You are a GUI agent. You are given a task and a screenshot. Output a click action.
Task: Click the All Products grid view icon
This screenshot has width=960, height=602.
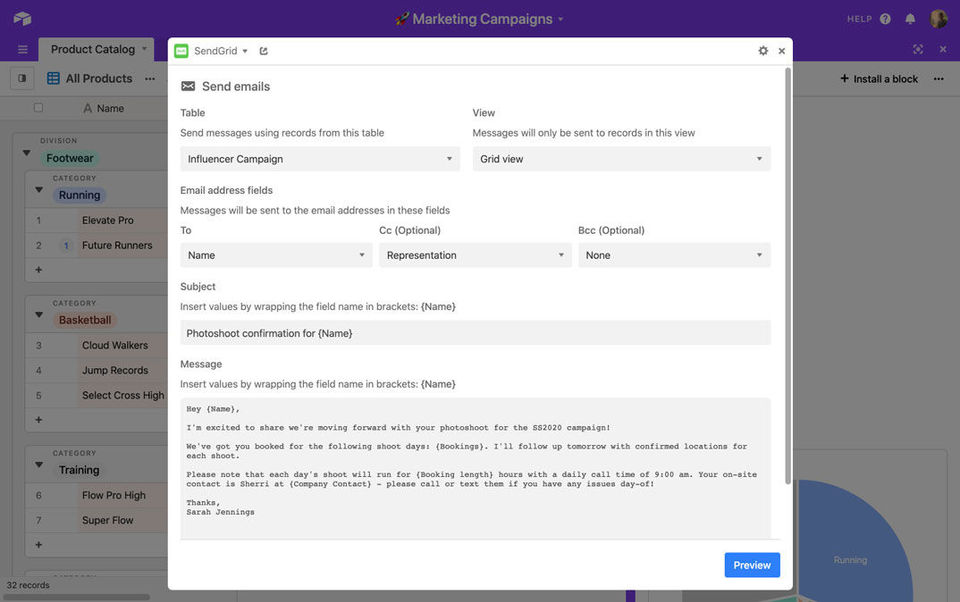[x=53, y=78]
